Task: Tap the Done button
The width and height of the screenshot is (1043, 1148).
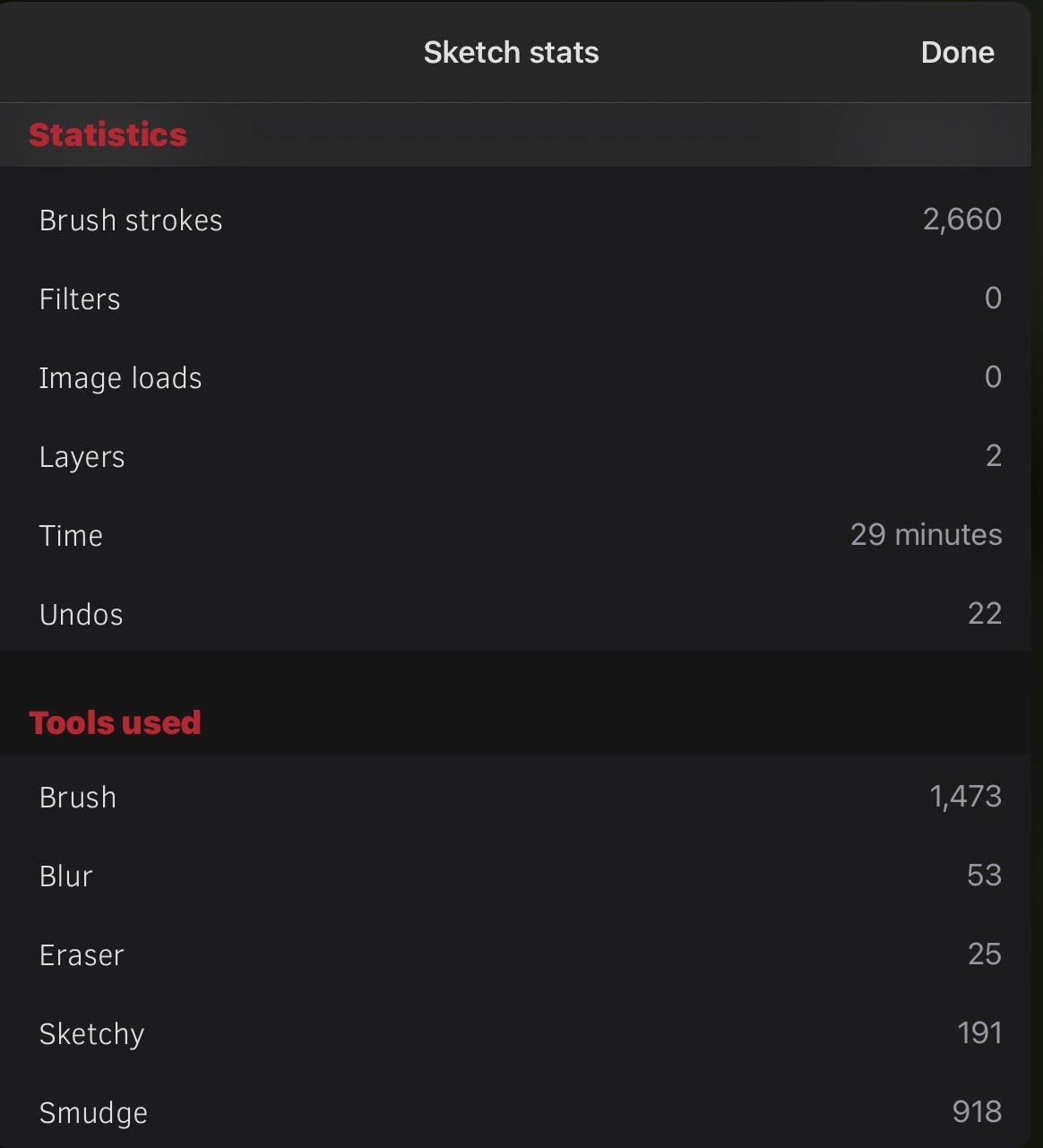Action: point(957,53)
